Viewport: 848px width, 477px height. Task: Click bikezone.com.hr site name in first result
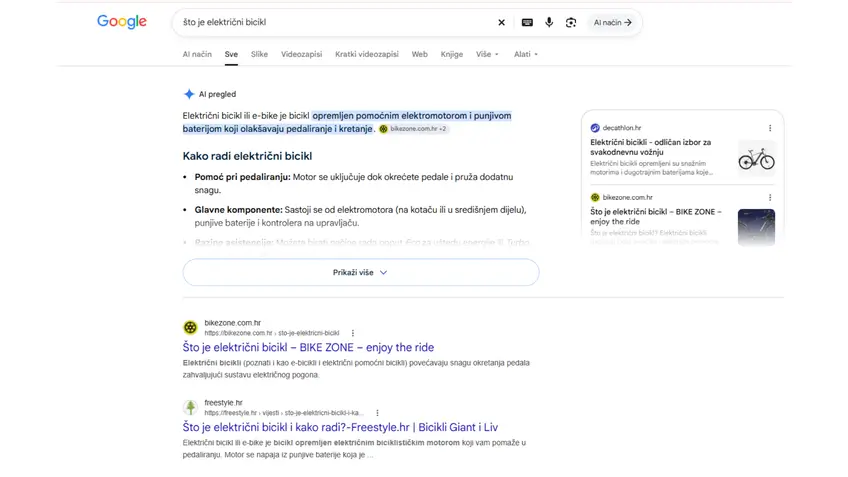pyautogui.click(x=233, y=323)
